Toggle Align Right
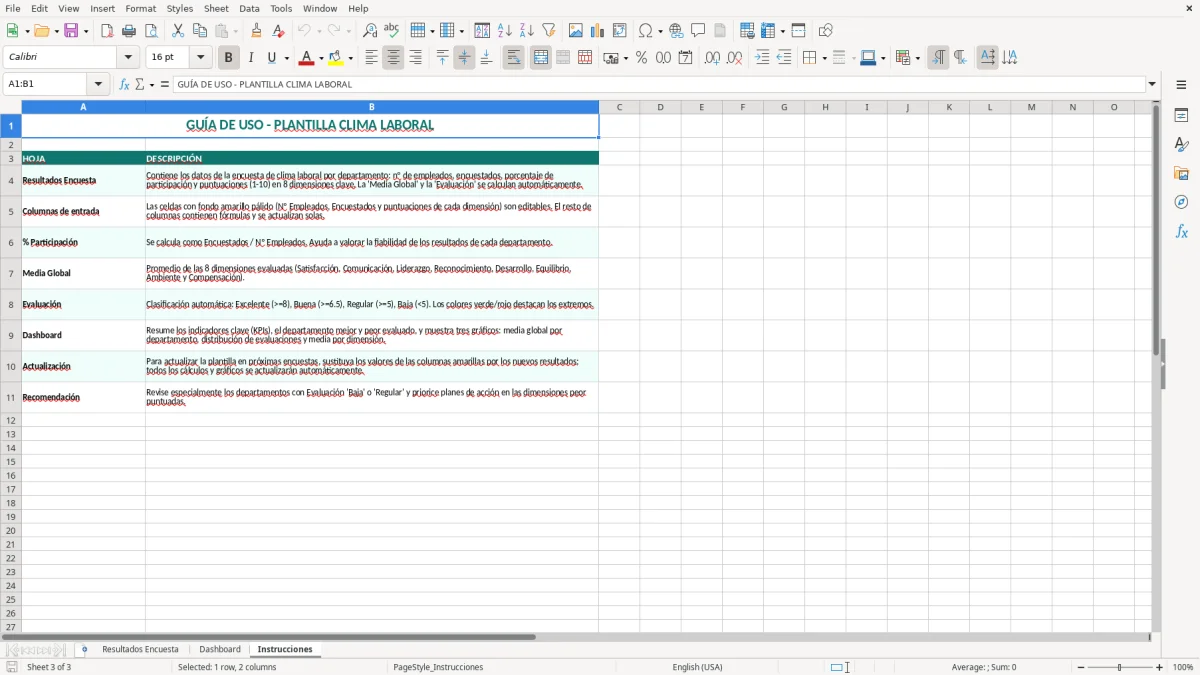Viewport: 1200px width, 675px height. [415, 58]
